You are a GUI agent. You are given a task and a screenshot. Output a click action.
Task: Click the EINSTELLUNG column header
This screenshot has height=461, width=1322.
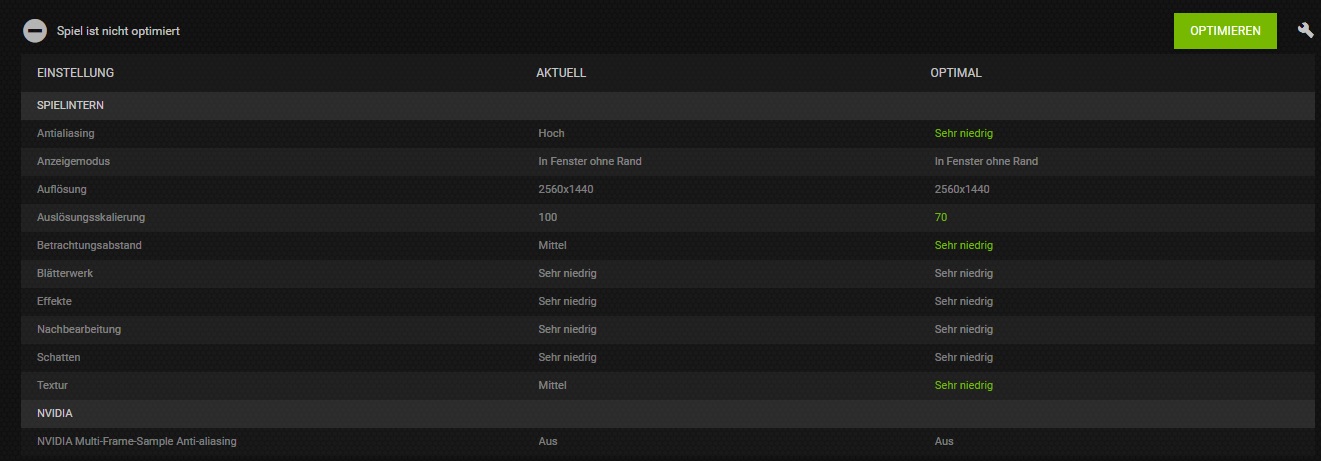coord(75,73)
